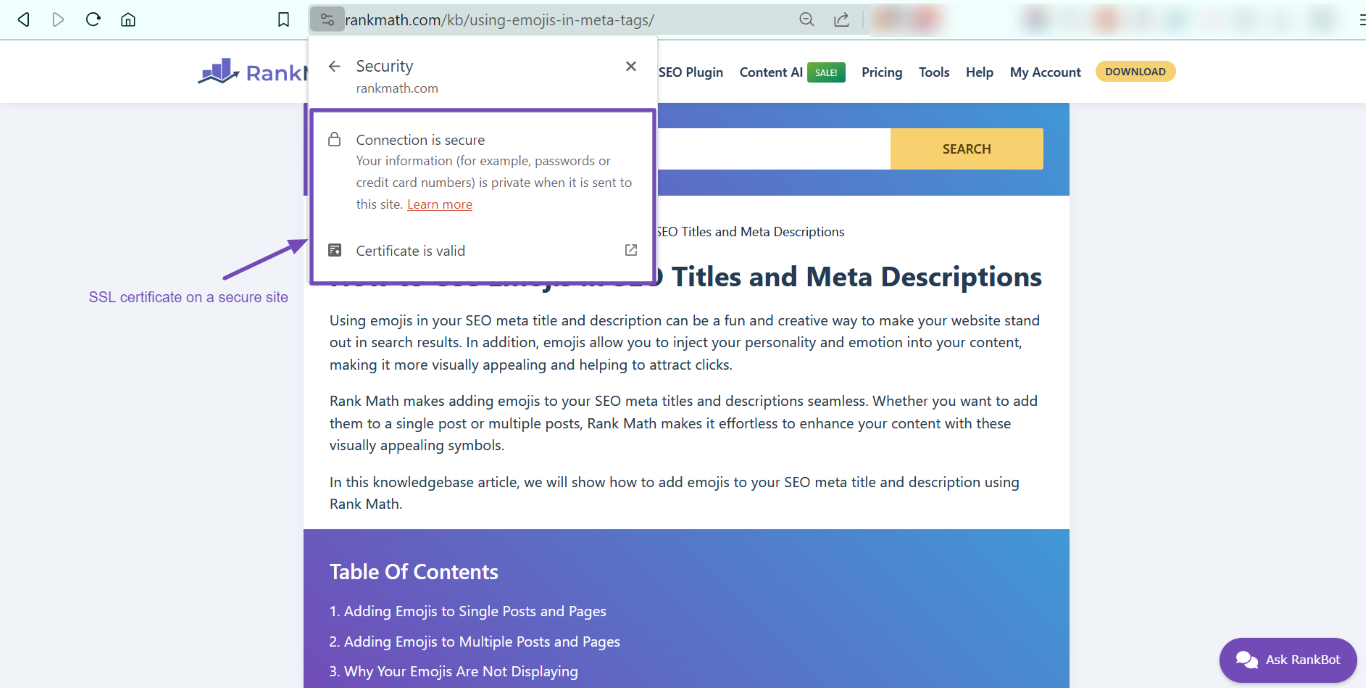Click the site information icon in address bar
Image resolution: width=1366 pixels, height=688 pixels.
click(x=327, y=19)
